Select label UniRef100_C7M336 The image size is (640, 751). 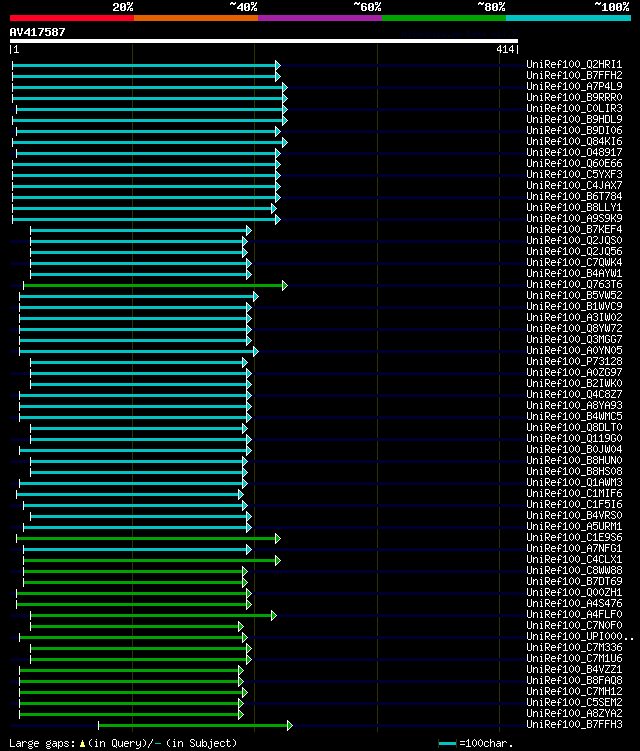click(574, 648)
